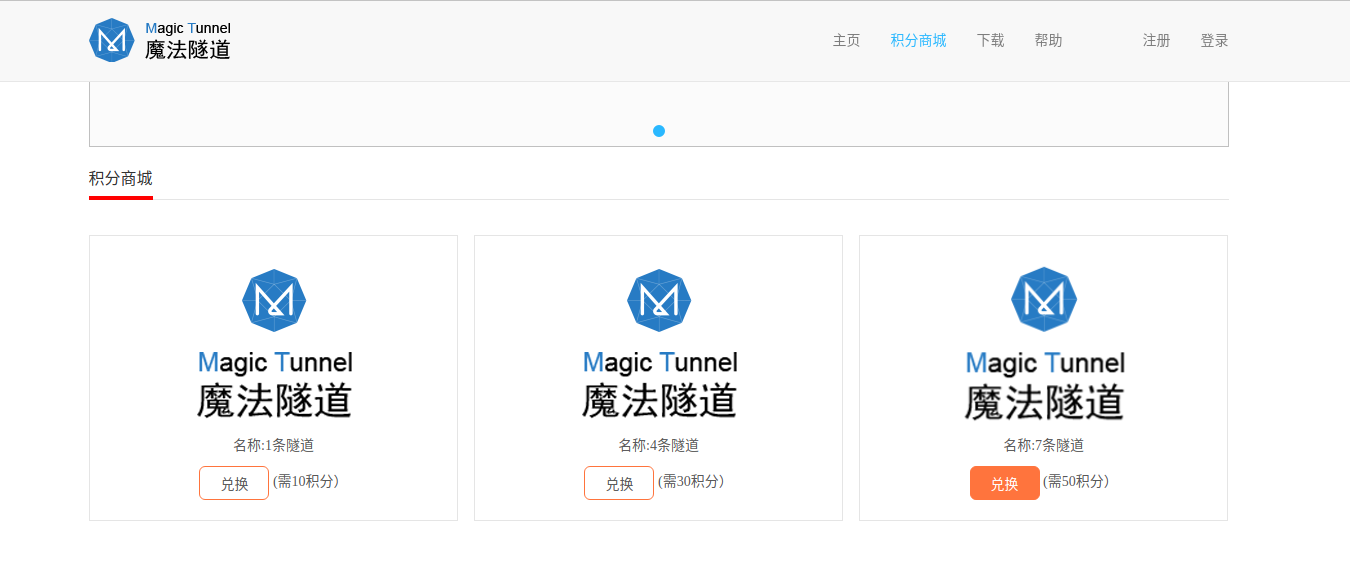Viewport: 1350px width, 565px height.
Task: Select the blue carousel indicator dot
Action: (x=659, y=131)
